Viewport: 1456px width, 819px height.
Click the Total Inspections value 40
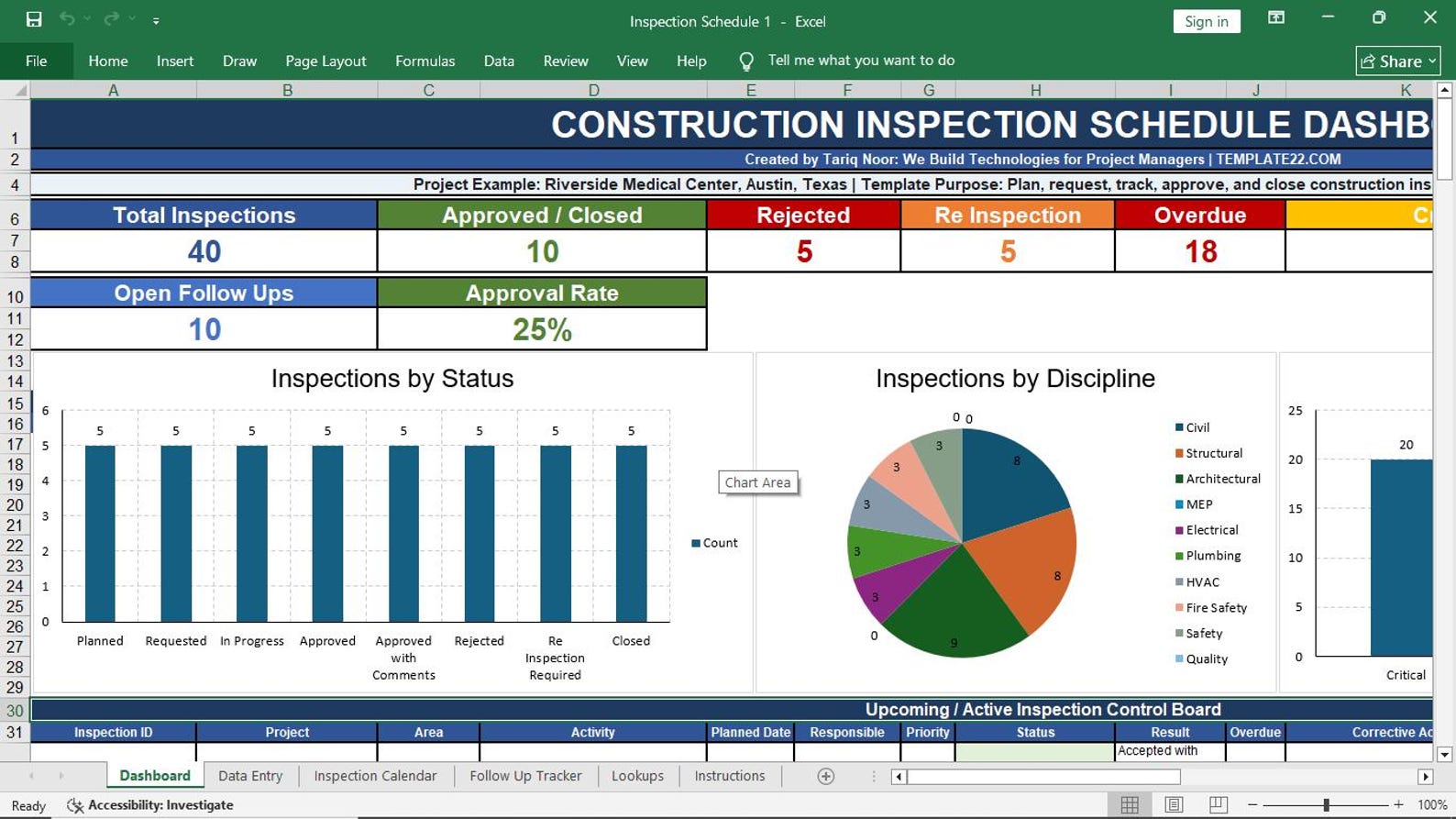pyautogui.click(x=204, y=251)
